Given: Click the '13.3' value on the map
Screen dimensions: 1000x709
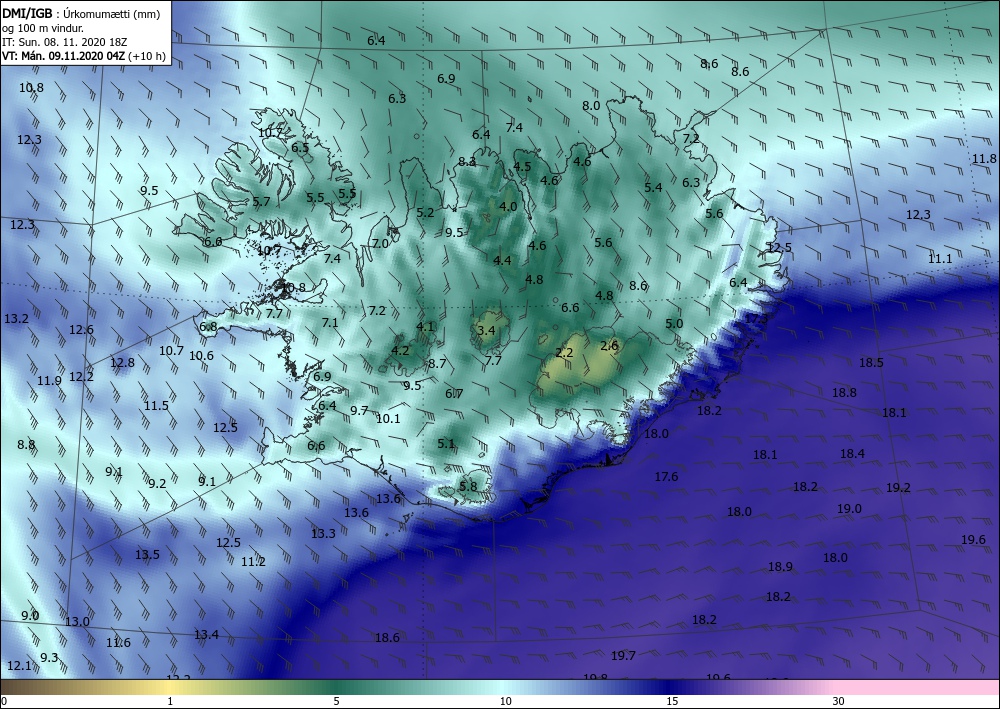Looking at the screenshot, I should coord(323,534).
